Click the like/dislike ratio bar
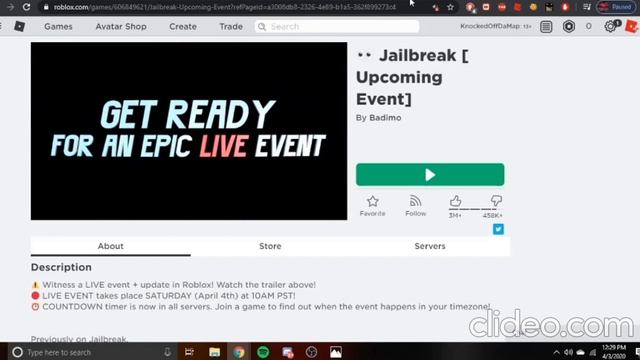Viewport: 640px width, 360px height. coord(475,209)
